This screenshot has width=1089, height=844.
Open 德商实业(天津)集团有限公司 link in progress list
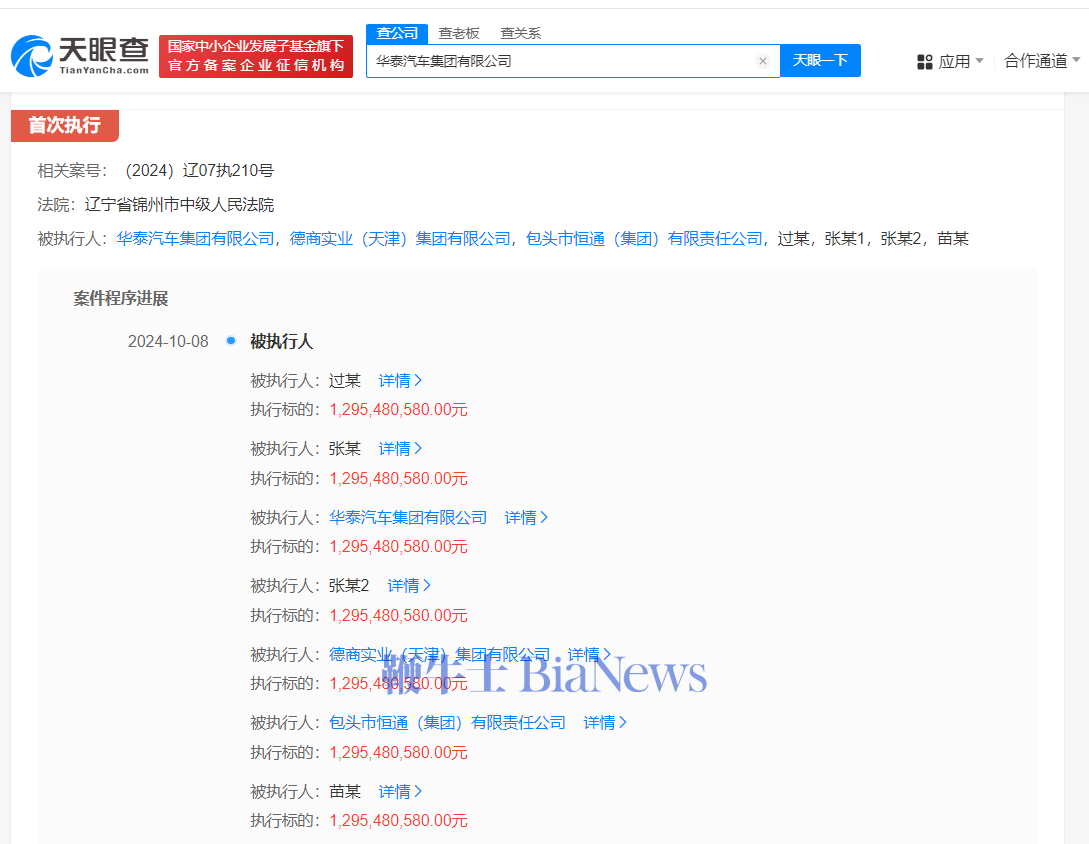(439, 654)
